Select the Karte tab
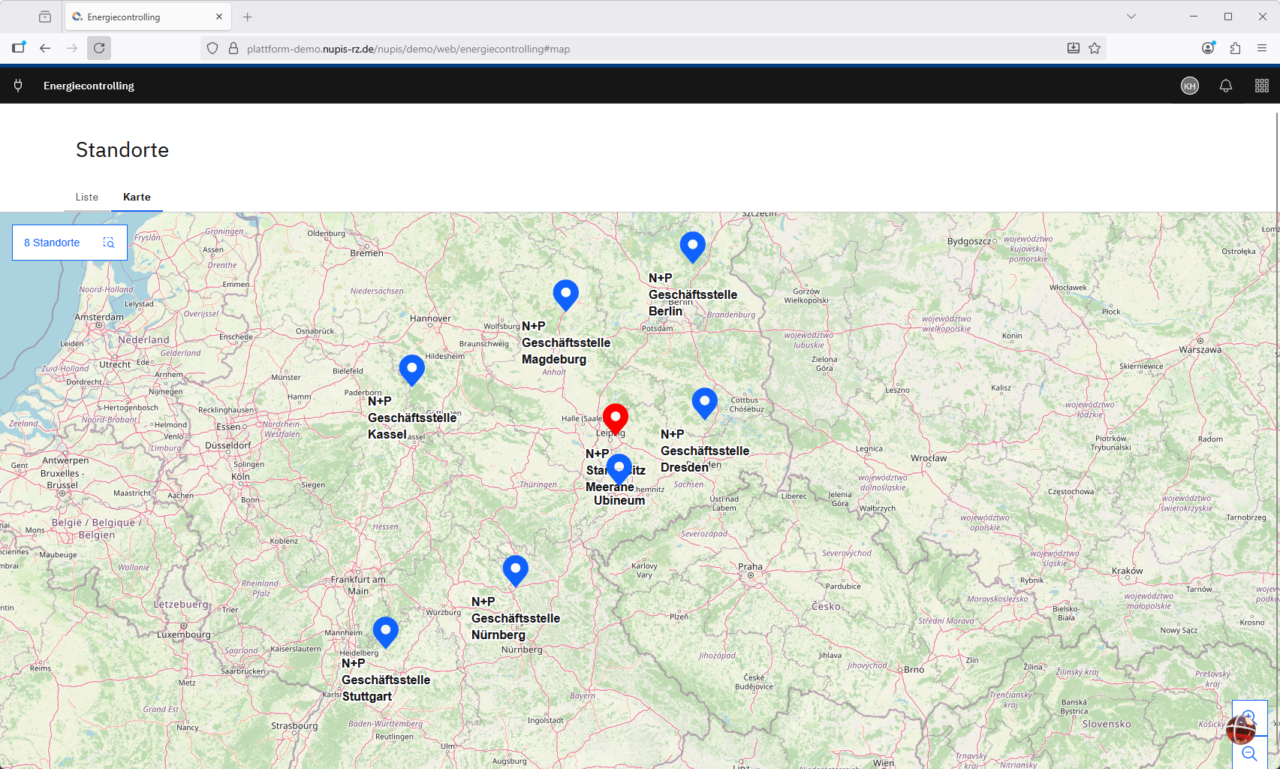 [x=137, y=197]
